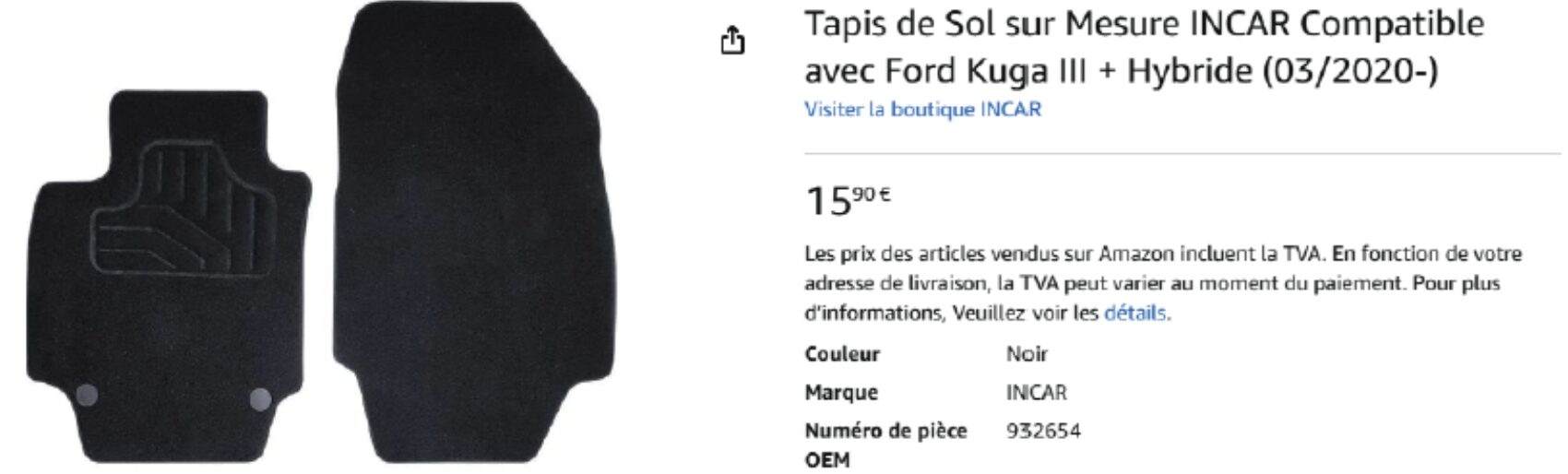The height and width of the screenshot is (474, 1568).
Task: Select the INCAR brand value
Action: (x=1036, y=393)
